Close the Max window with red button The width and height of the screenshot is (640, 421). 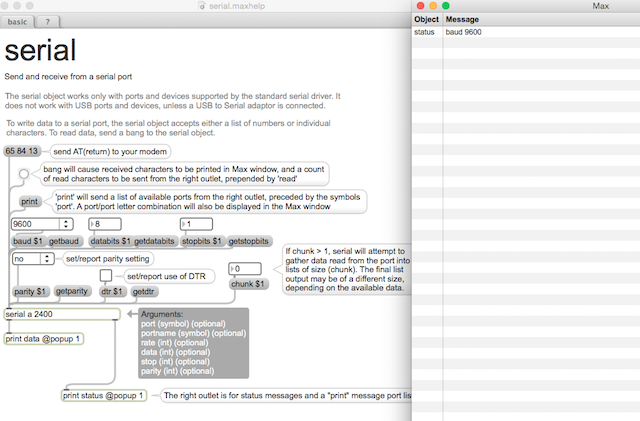point(420,6)
